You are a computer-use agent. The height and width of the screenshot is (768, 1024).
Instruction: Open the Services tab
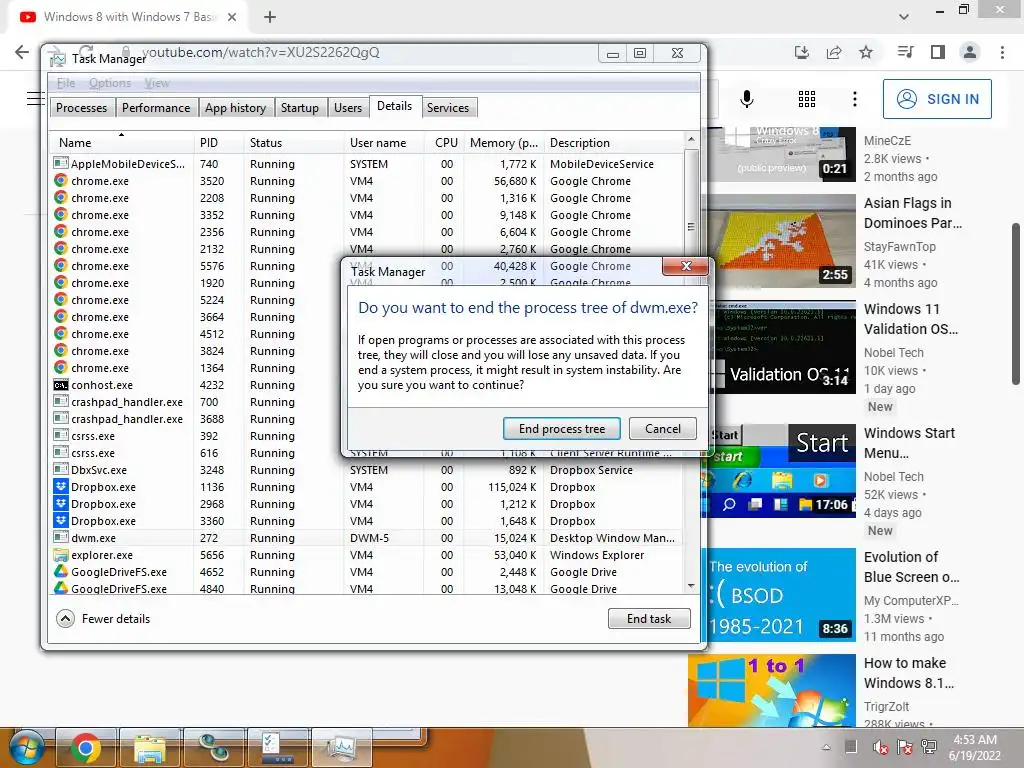pyautogui.click(x=448, y=108)
